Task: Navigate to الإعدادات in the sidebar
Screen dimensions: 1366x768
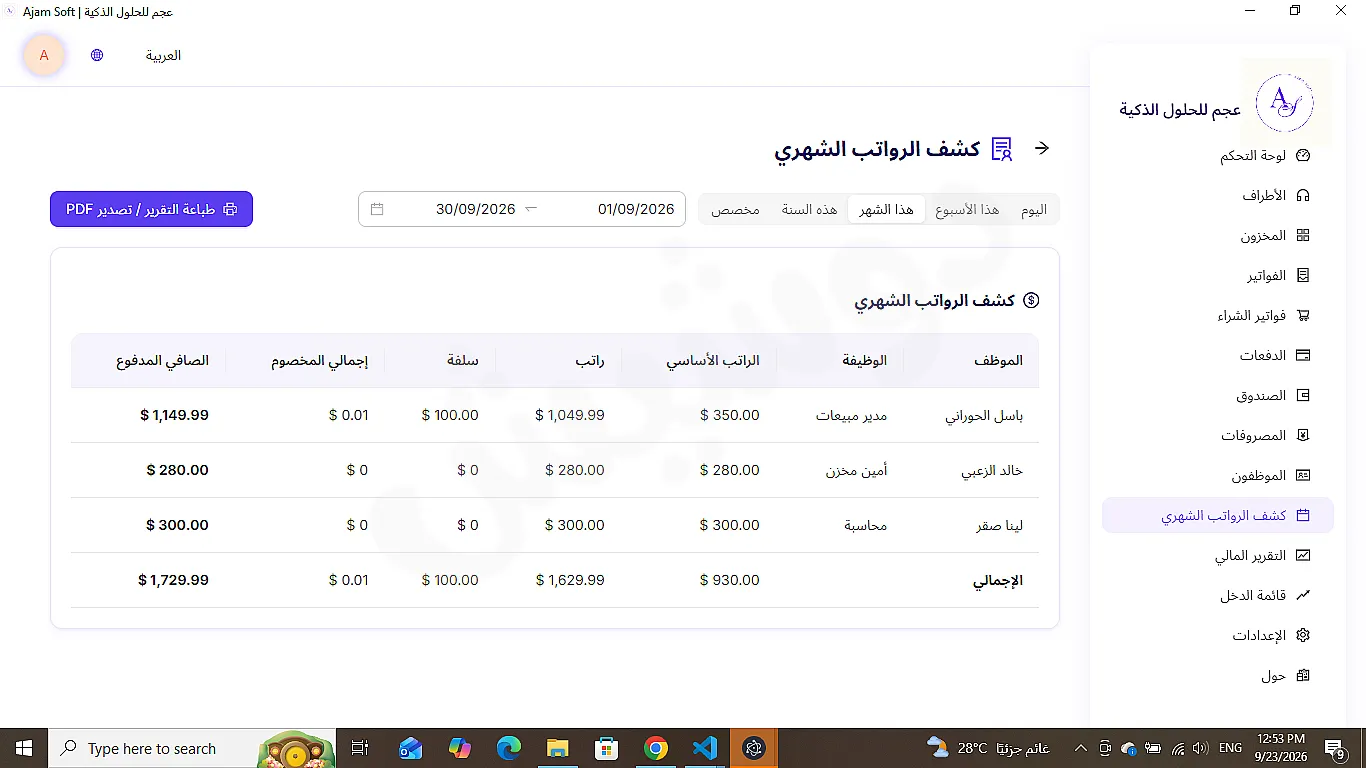Action: (x=1218, y=636)
